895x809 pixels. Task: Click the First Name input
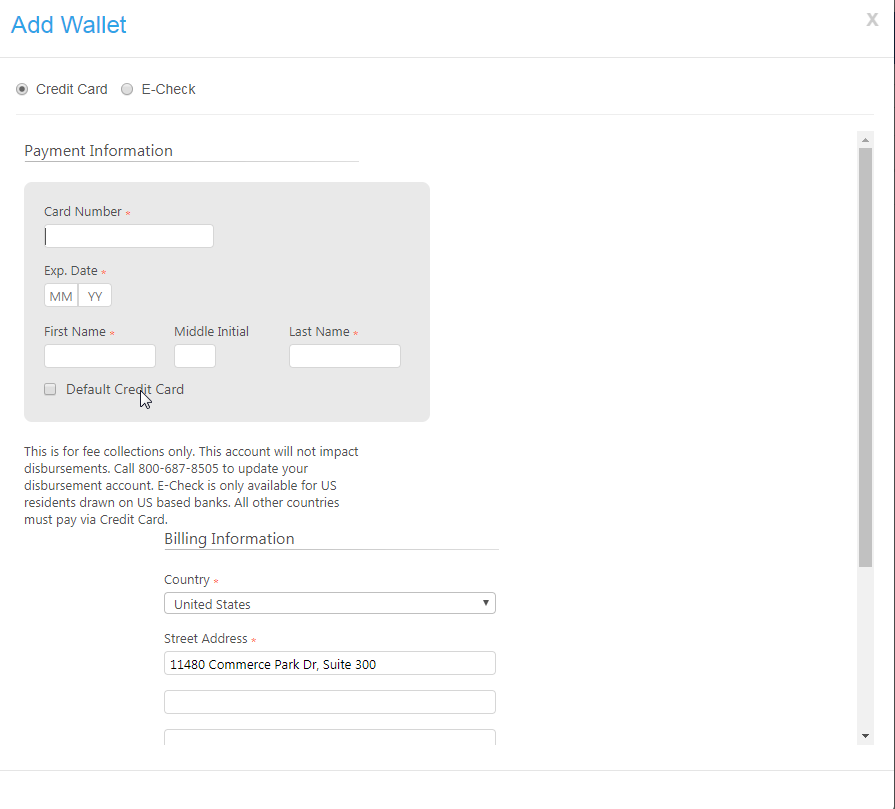point(100,356)
